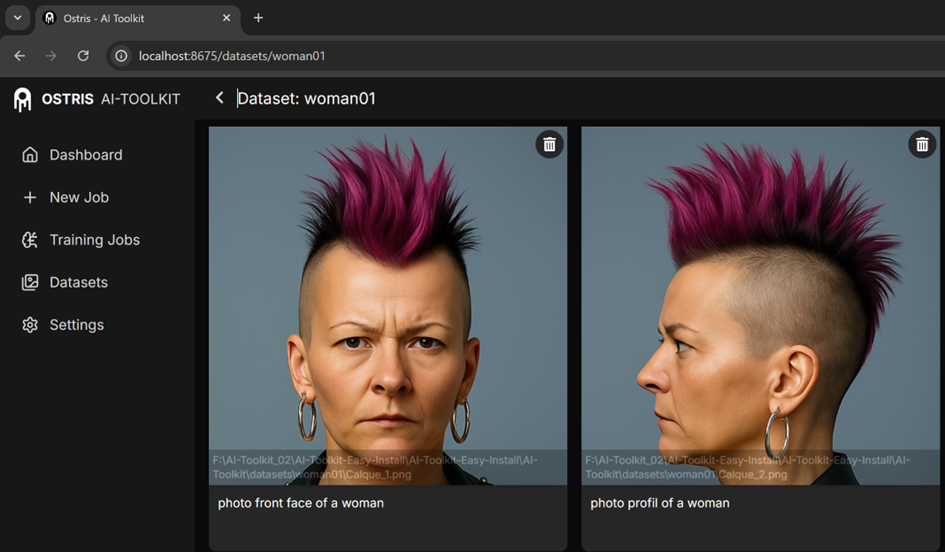Viewport: 945px width, 552px height.
Task: Click the Dashboard home icon
Action: [x=30, y=155]
